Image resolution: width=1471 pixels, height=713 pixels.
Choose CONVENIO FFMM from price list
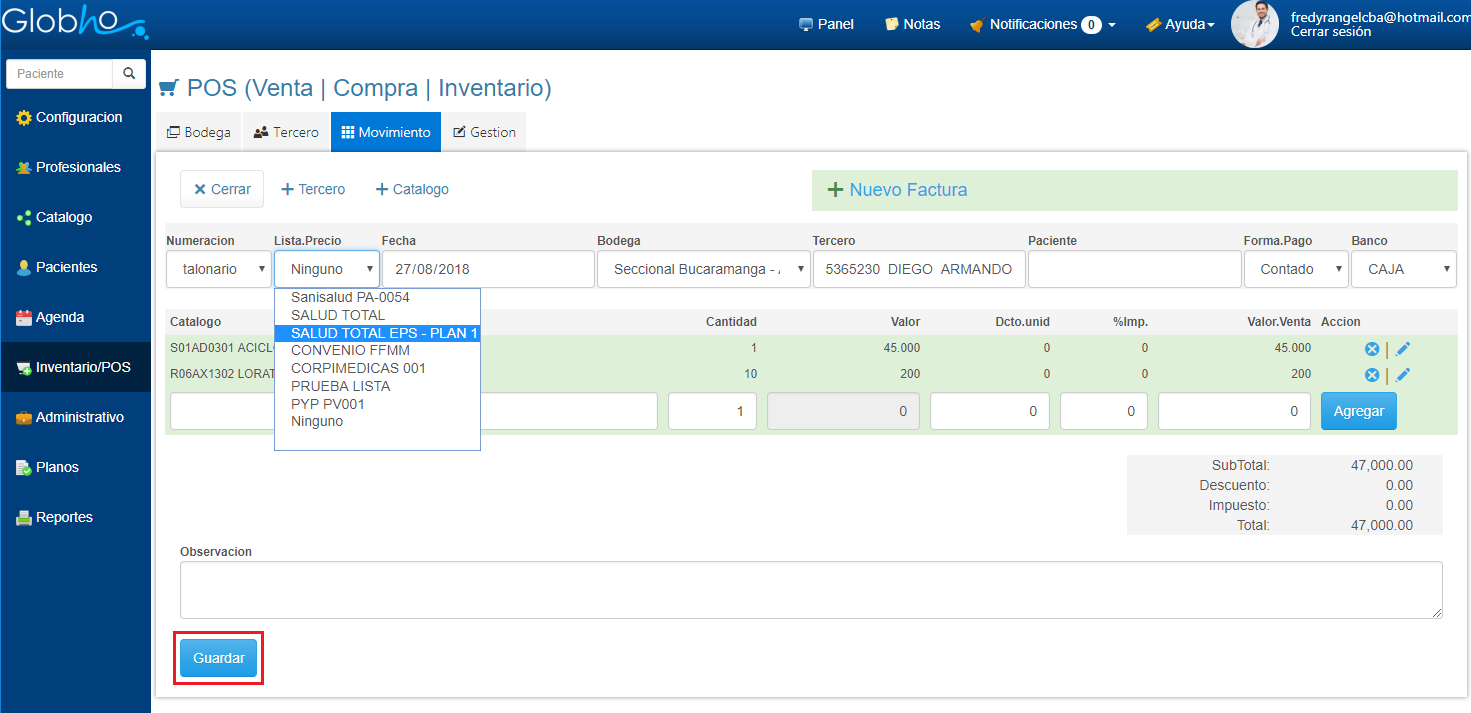pyautogui.click(x=350, y=351)
